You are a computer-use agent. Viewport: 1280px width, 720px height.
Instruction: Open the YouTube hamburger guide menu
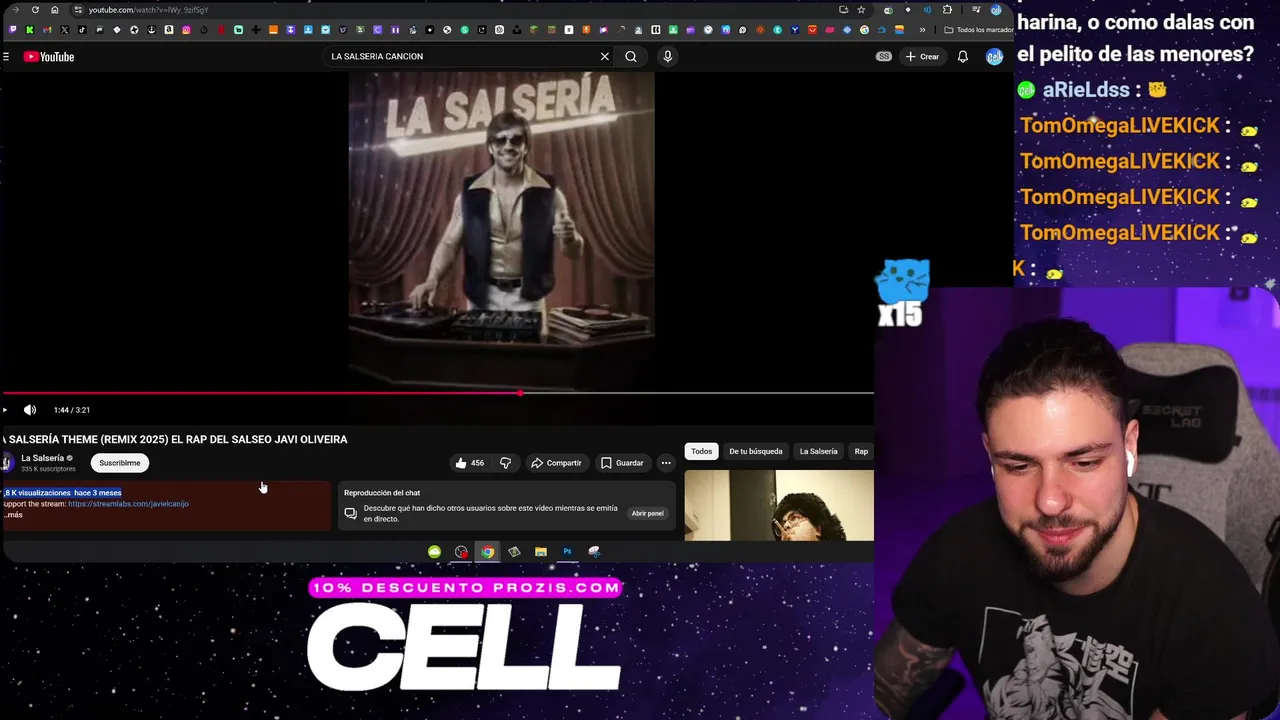[x=6, y=57]
